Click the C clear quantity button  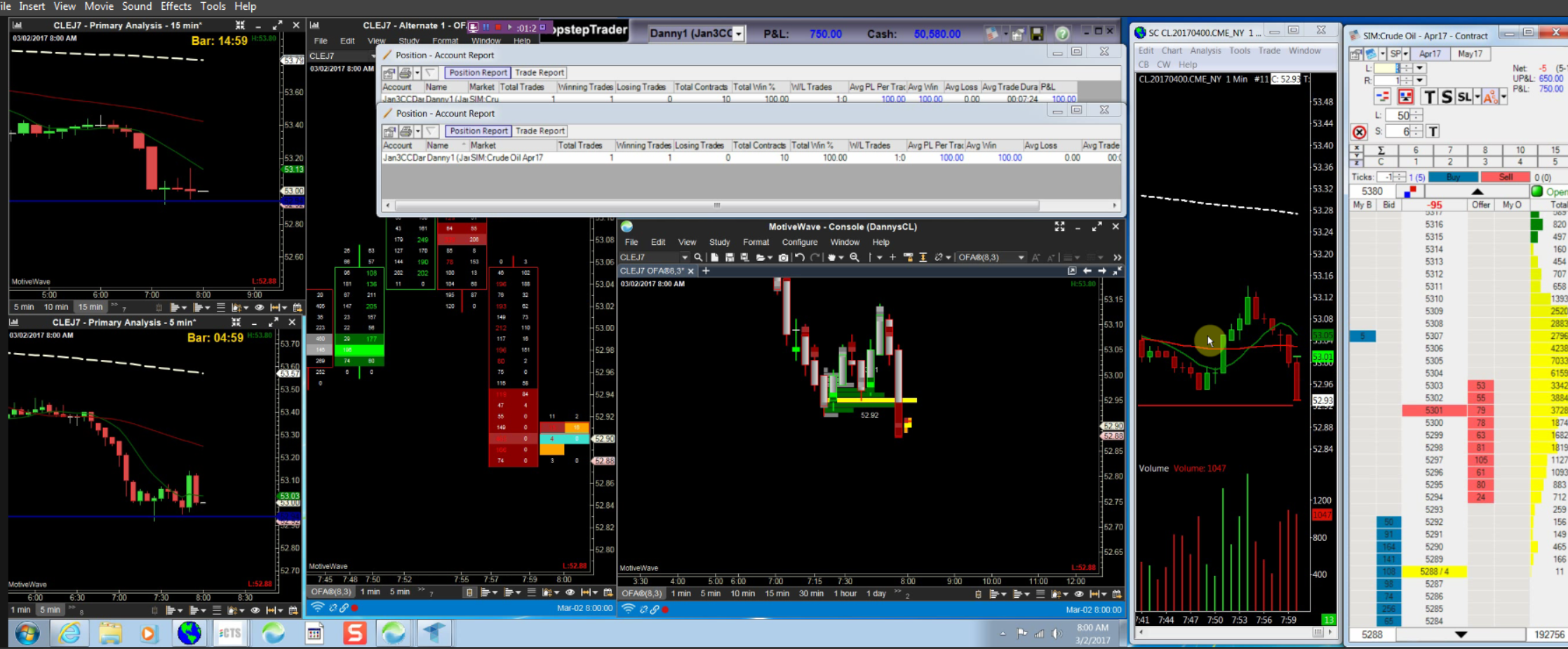click(1381, 162)
